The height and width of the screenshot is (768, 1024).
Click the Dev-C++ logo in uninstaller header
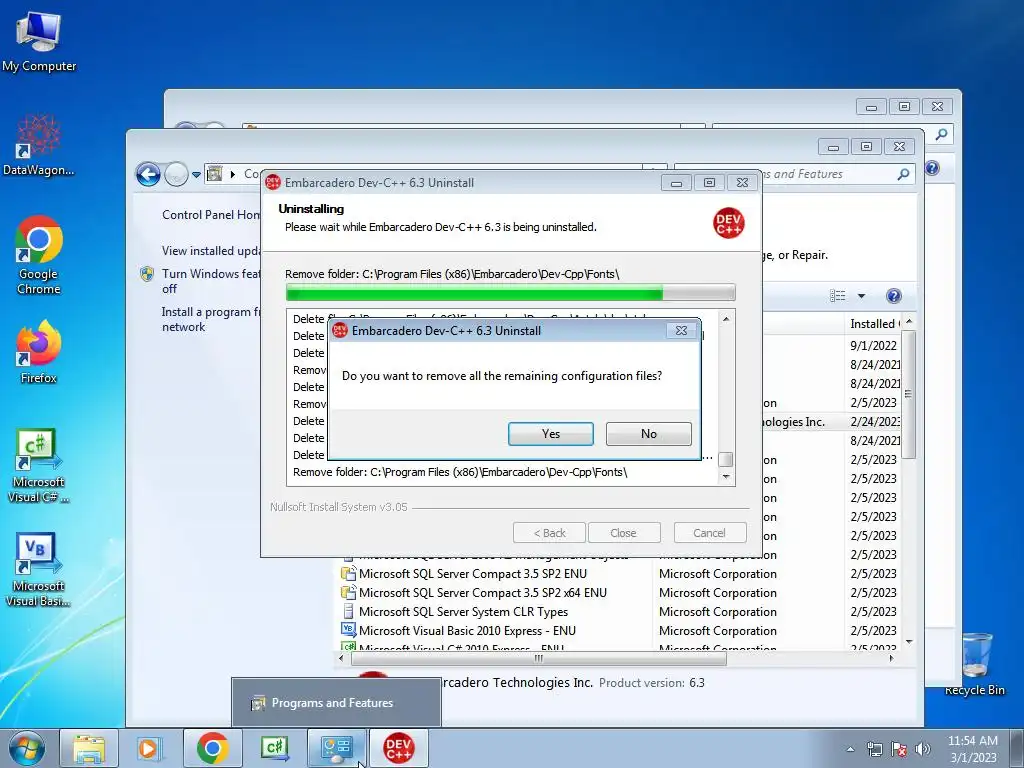pyautogui.click(x=728, y=223)
